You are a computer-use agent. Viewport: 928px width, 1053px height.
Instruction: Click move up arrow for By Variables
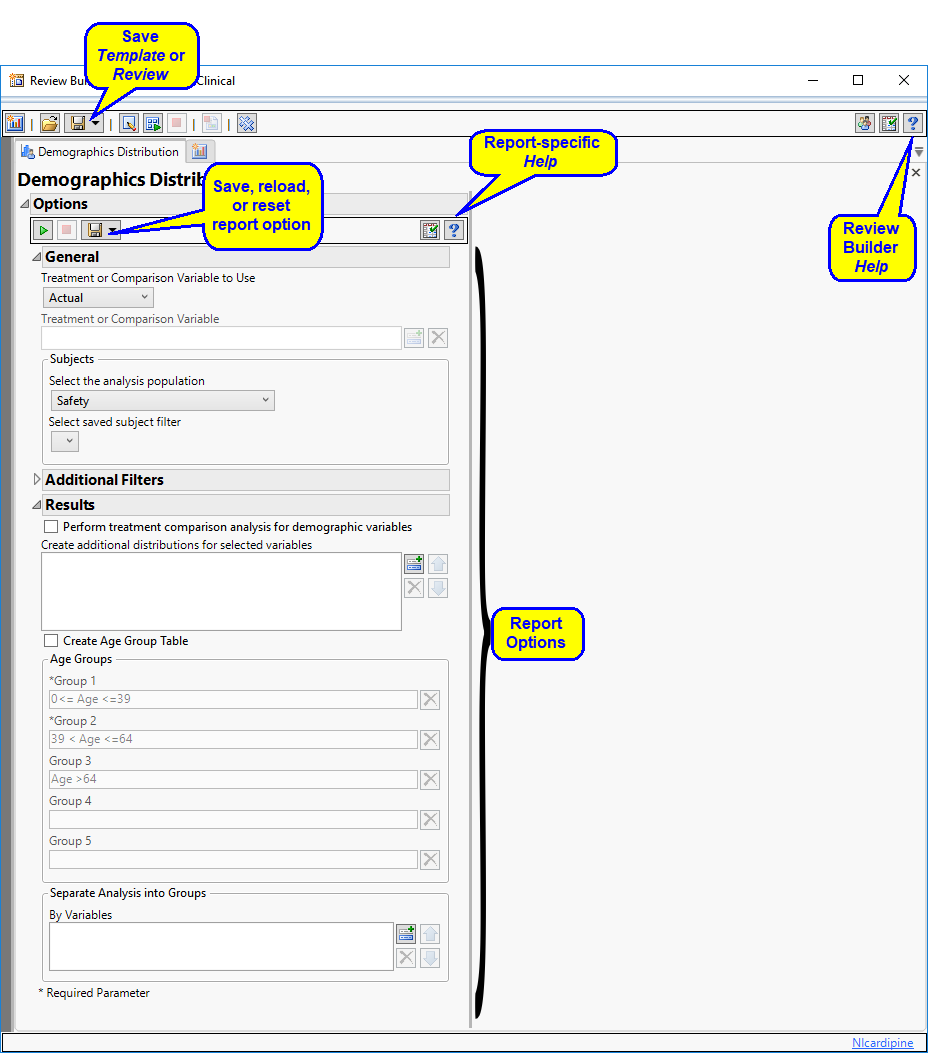coord(430,933)
